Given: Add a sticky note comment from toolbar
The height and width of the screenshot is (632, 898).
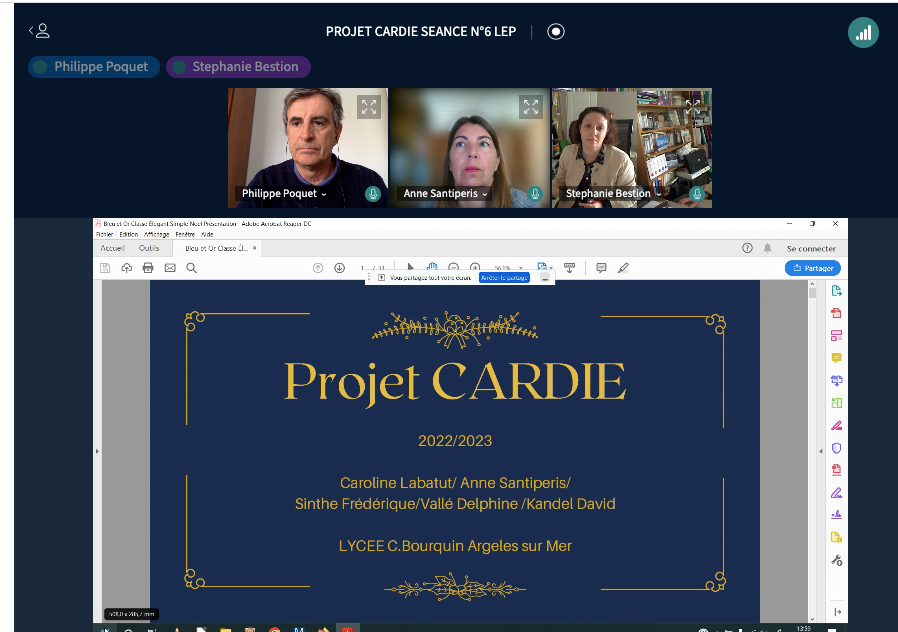Looking at the screenshot, I should 601,268.
